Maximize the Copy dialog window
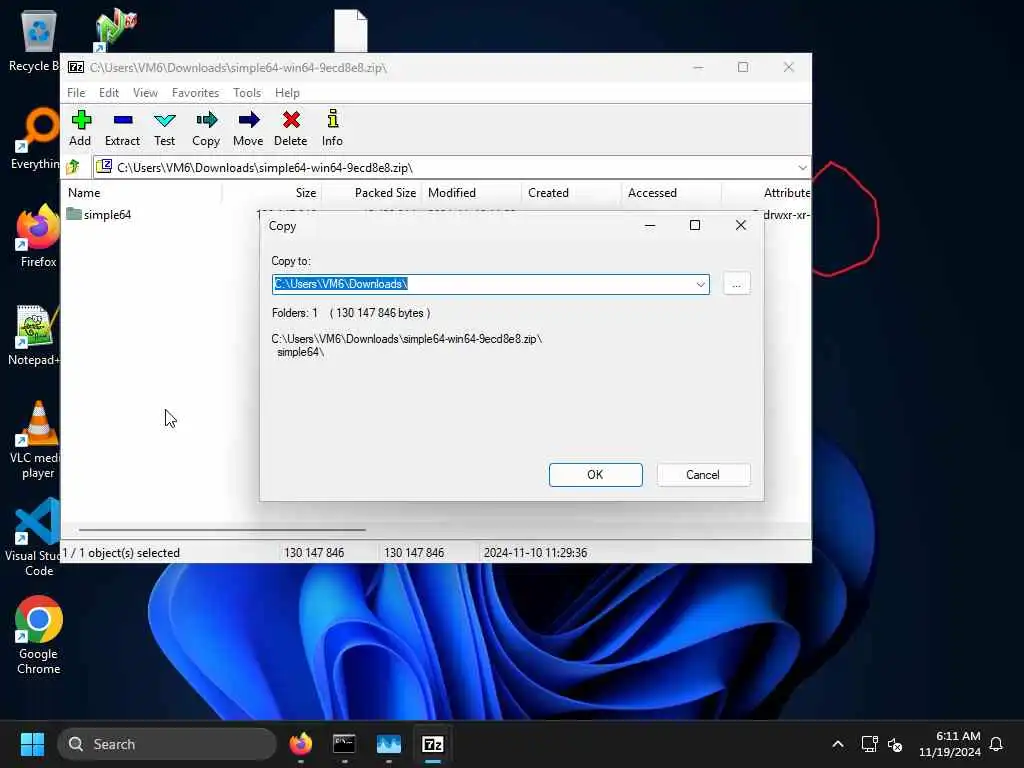 695,225
